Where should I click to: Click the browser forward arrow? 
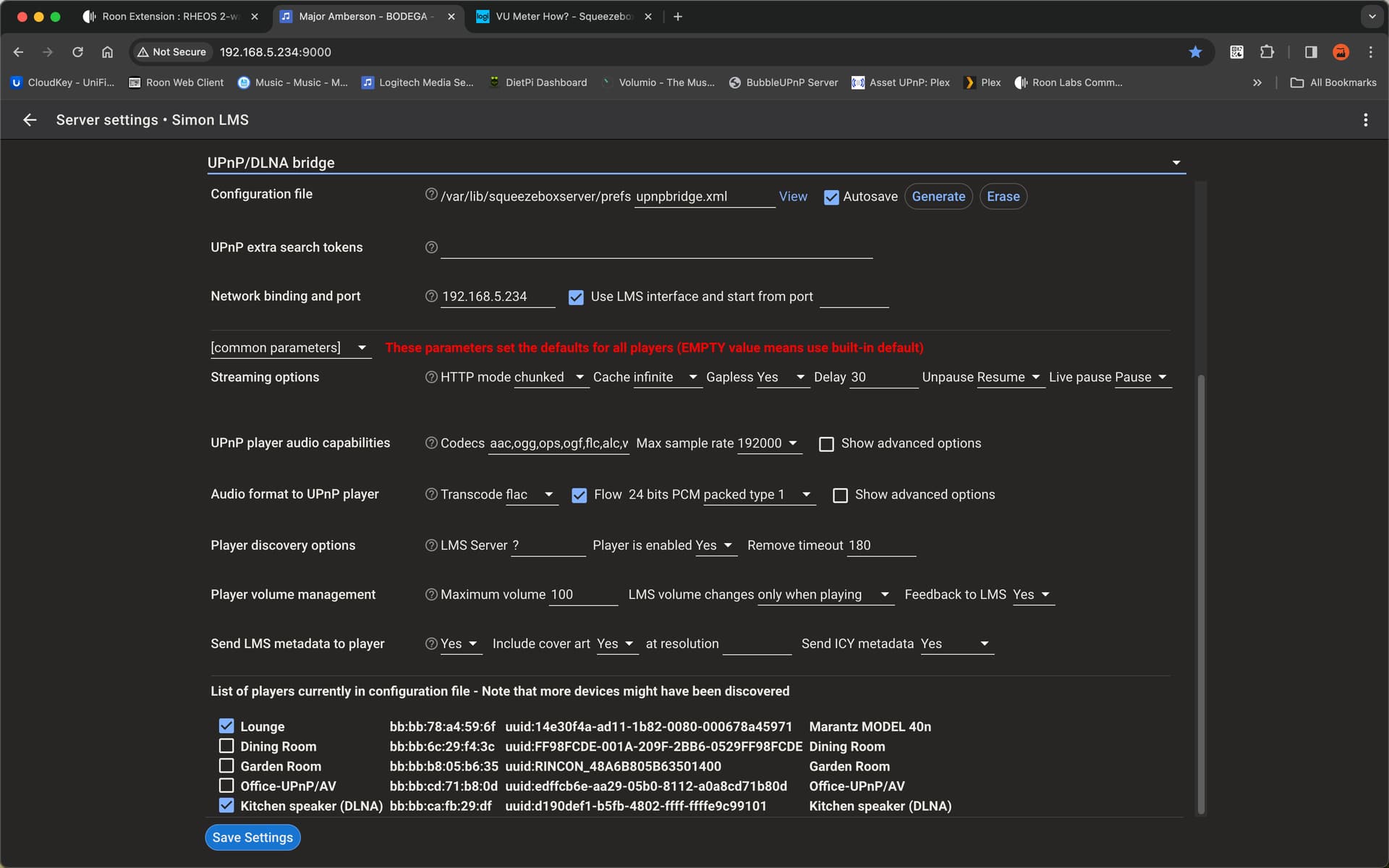[x=48, y=52]
